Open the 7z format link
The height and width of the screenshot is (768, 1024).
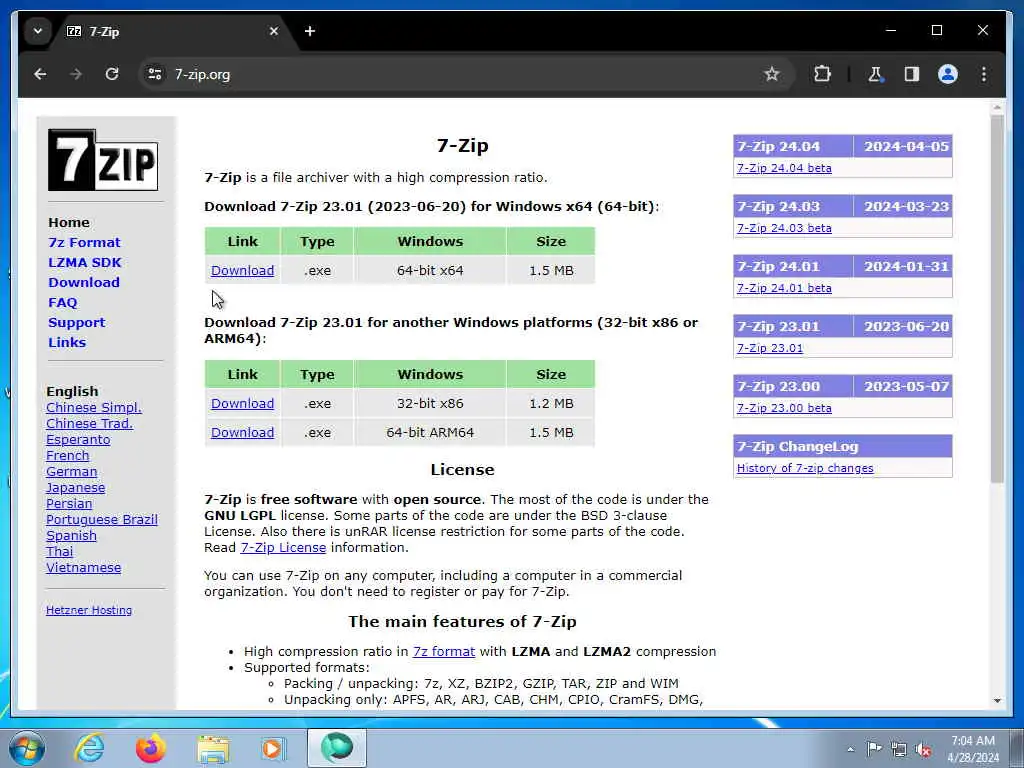[x=444, y=652]
